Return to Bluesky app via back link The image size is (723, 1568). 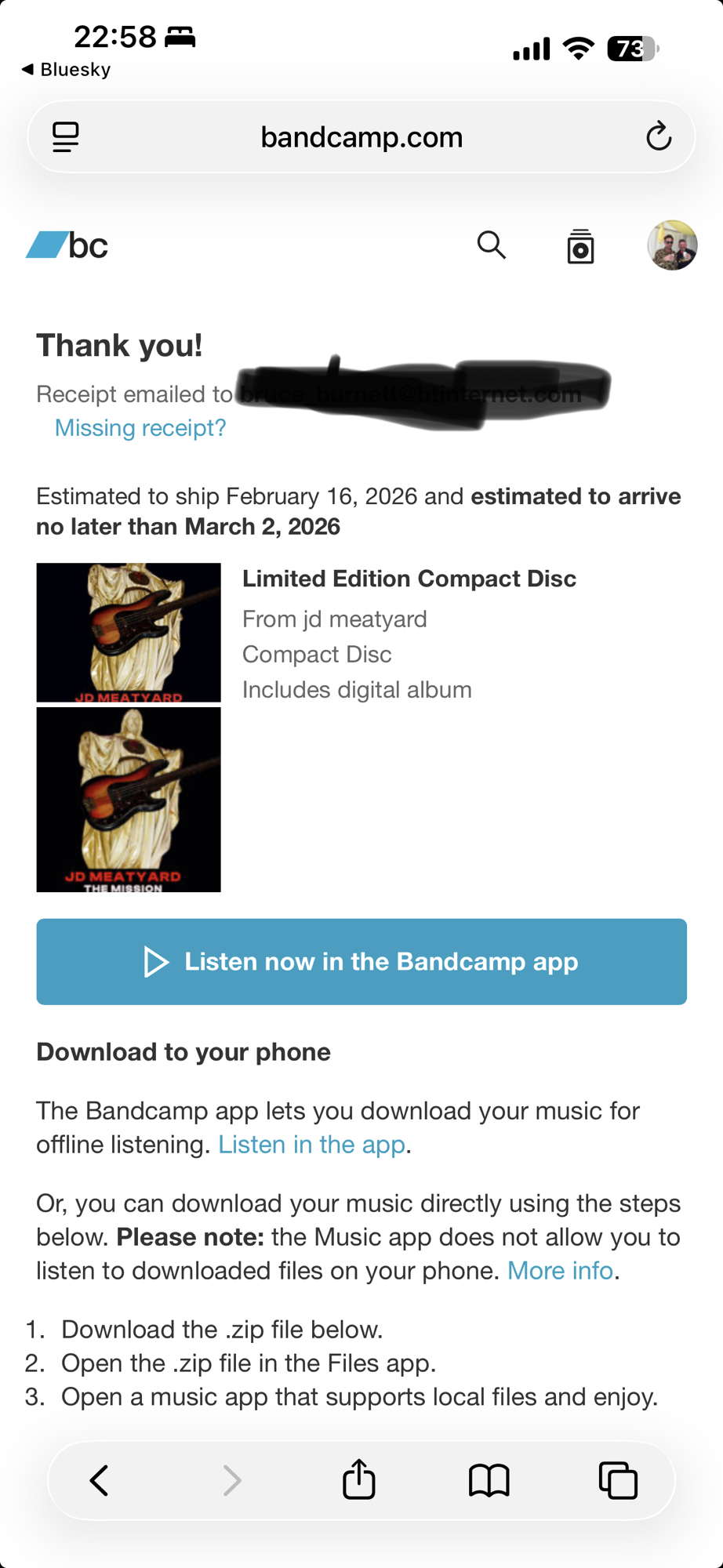point(67,70)
